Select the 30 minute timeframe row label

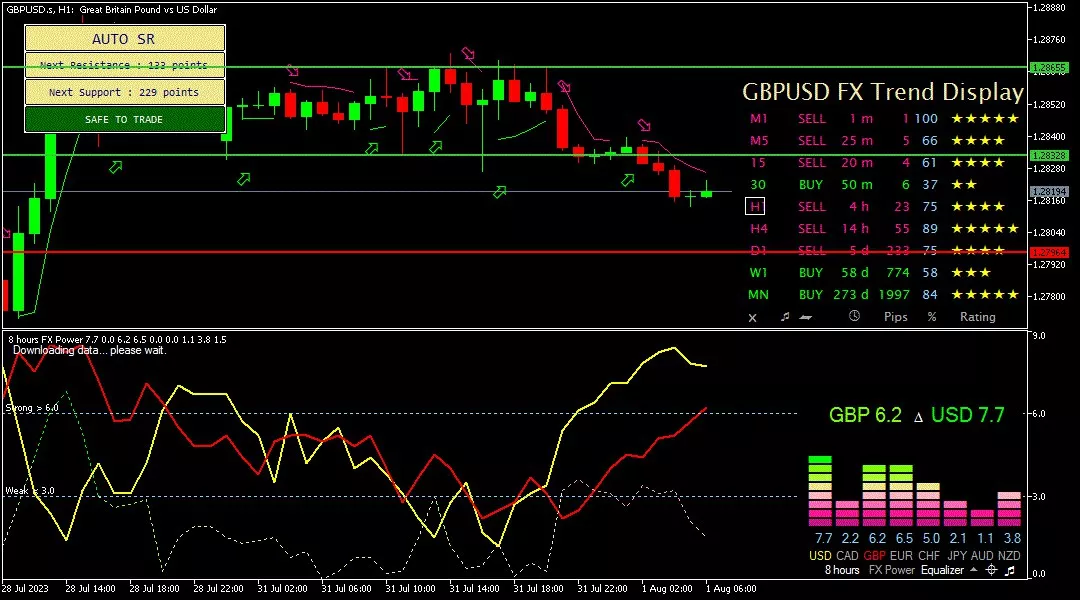pos(758,185)
